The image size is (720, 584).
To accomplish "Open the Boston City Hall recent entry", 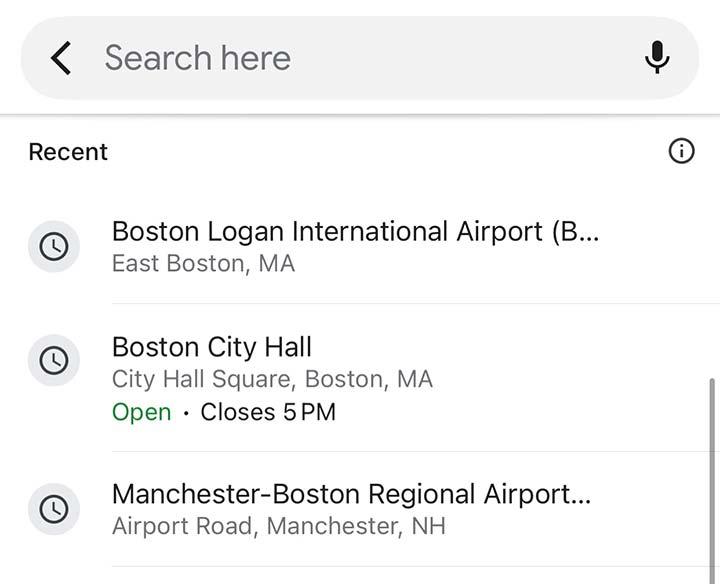I will coord(212,347).
